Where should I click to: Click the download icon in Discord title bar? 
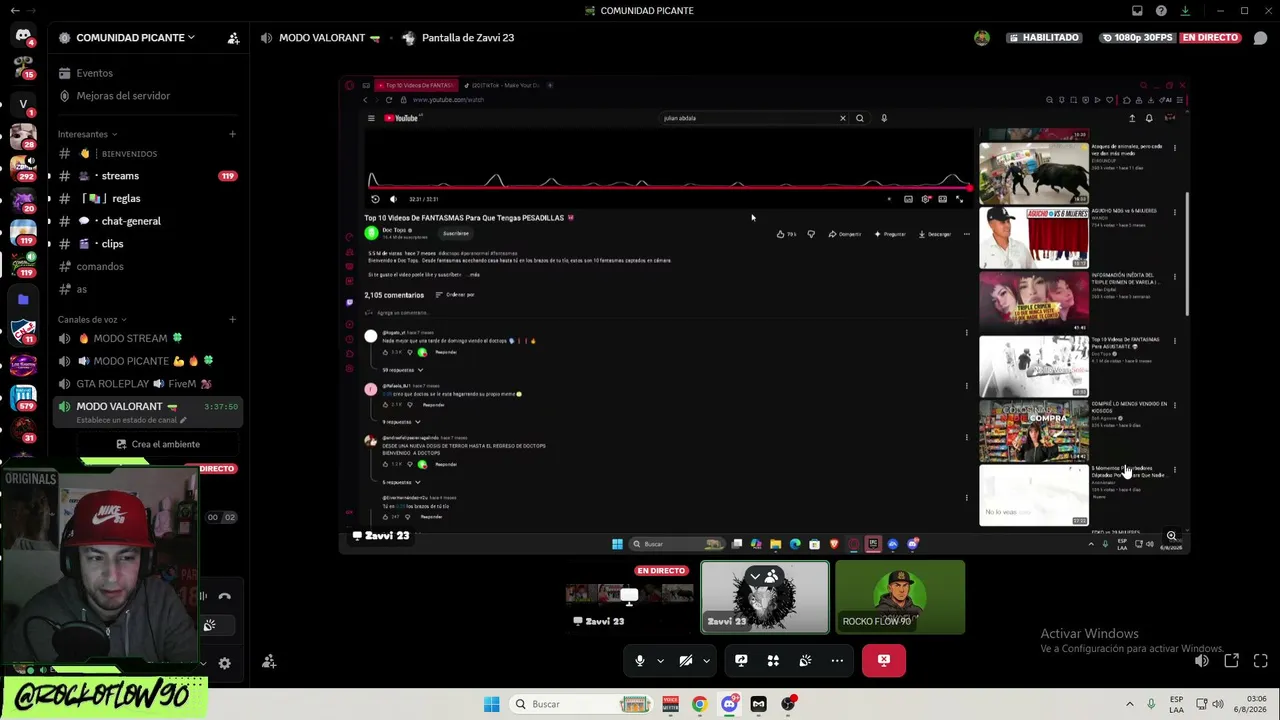pyautogui.click(x=1185, y=11)
